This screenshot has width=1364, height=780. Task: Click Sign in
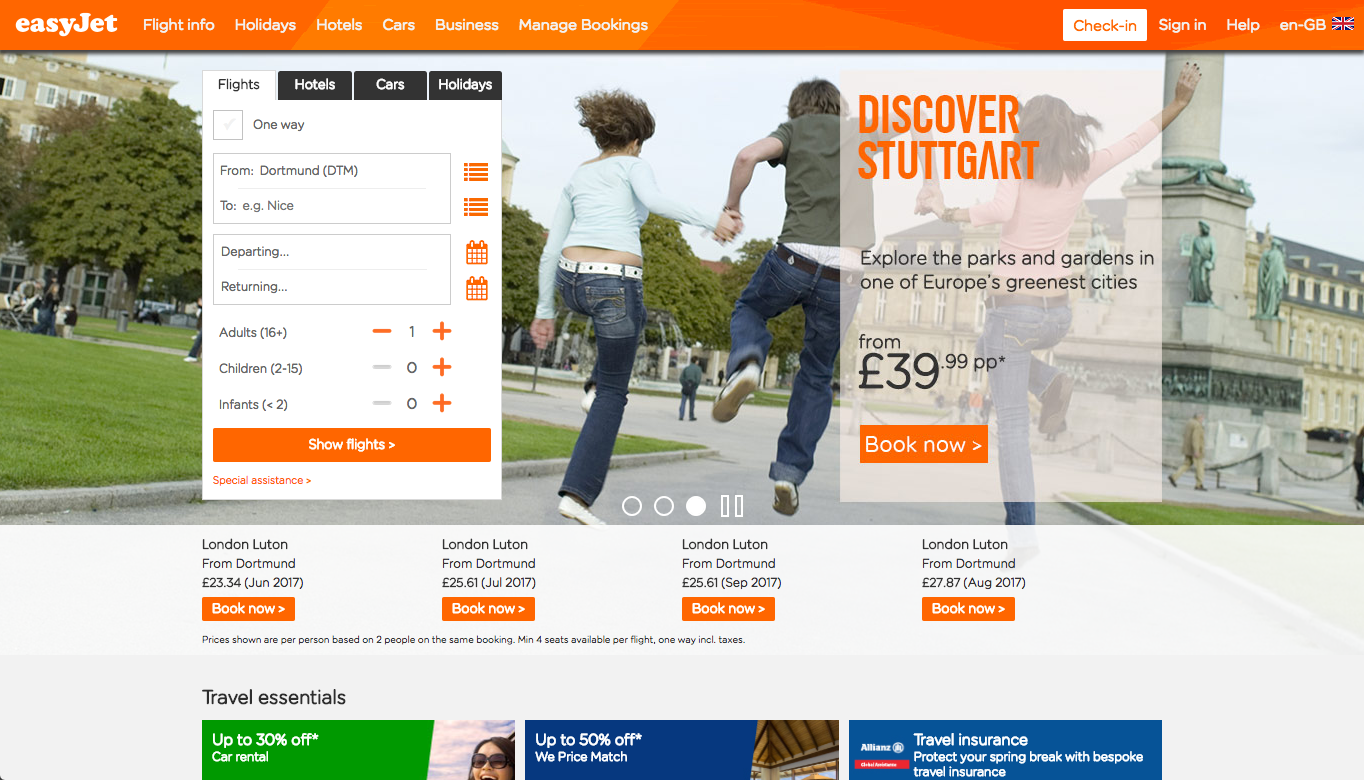click(x=1182, y=25)
